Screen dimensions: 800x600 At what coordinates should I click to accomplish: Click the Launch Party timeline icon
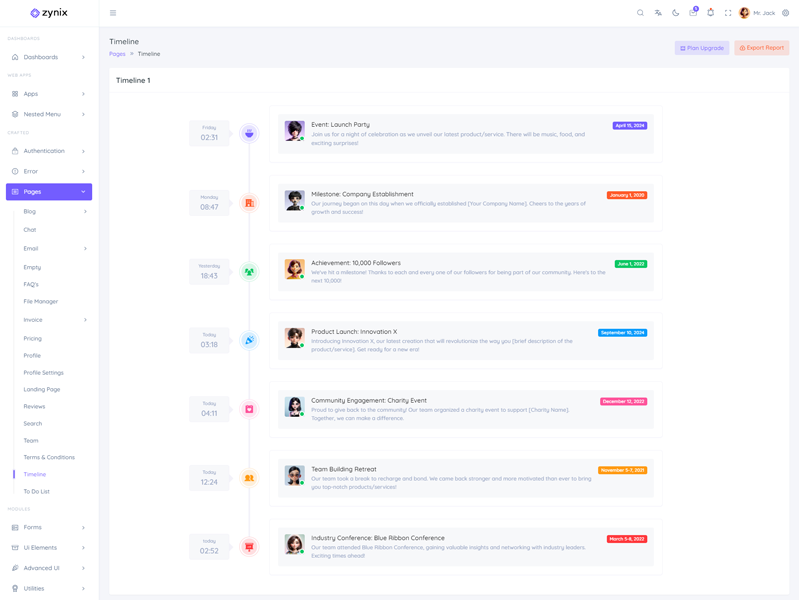point(249,133)
